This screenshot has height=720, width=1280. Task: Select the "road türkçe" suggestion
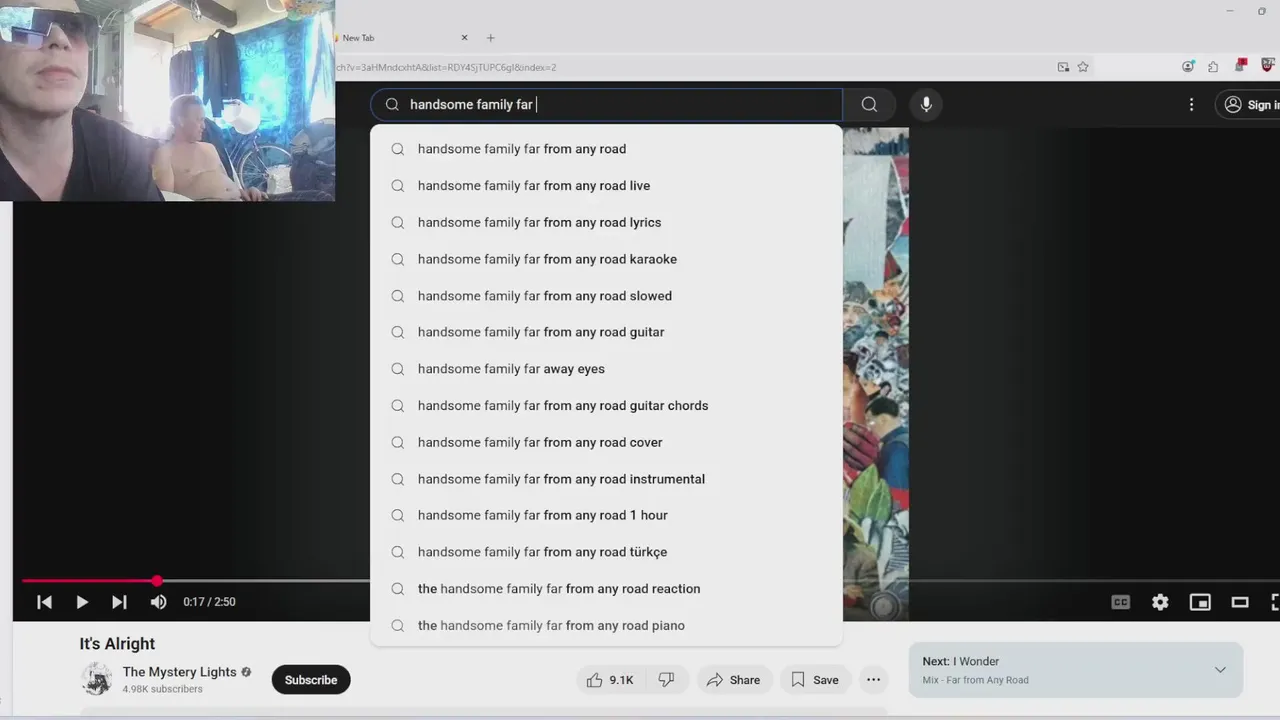606,552
